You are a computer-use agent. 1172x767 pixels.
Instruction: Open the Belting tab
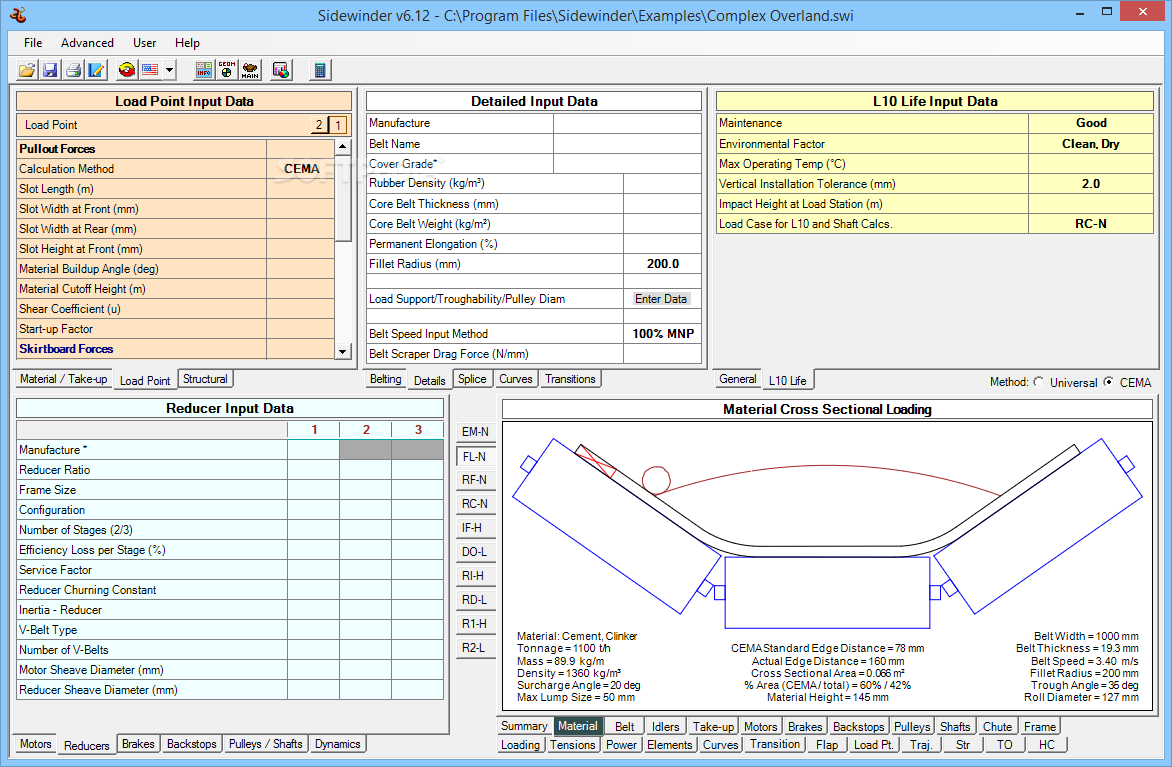point(386,379)
